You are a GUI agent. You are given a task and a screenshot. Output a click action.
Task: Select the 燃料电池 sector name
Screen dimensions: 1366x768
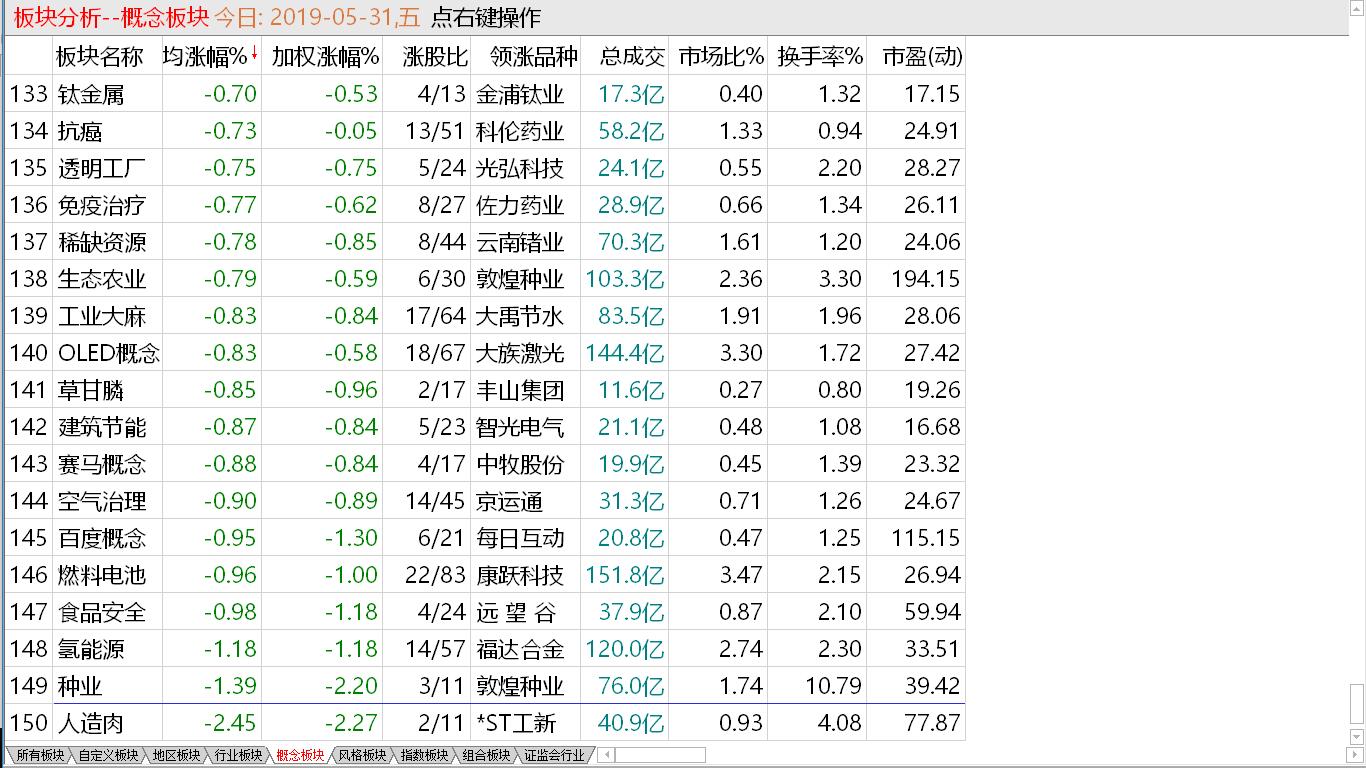(102, 575)
